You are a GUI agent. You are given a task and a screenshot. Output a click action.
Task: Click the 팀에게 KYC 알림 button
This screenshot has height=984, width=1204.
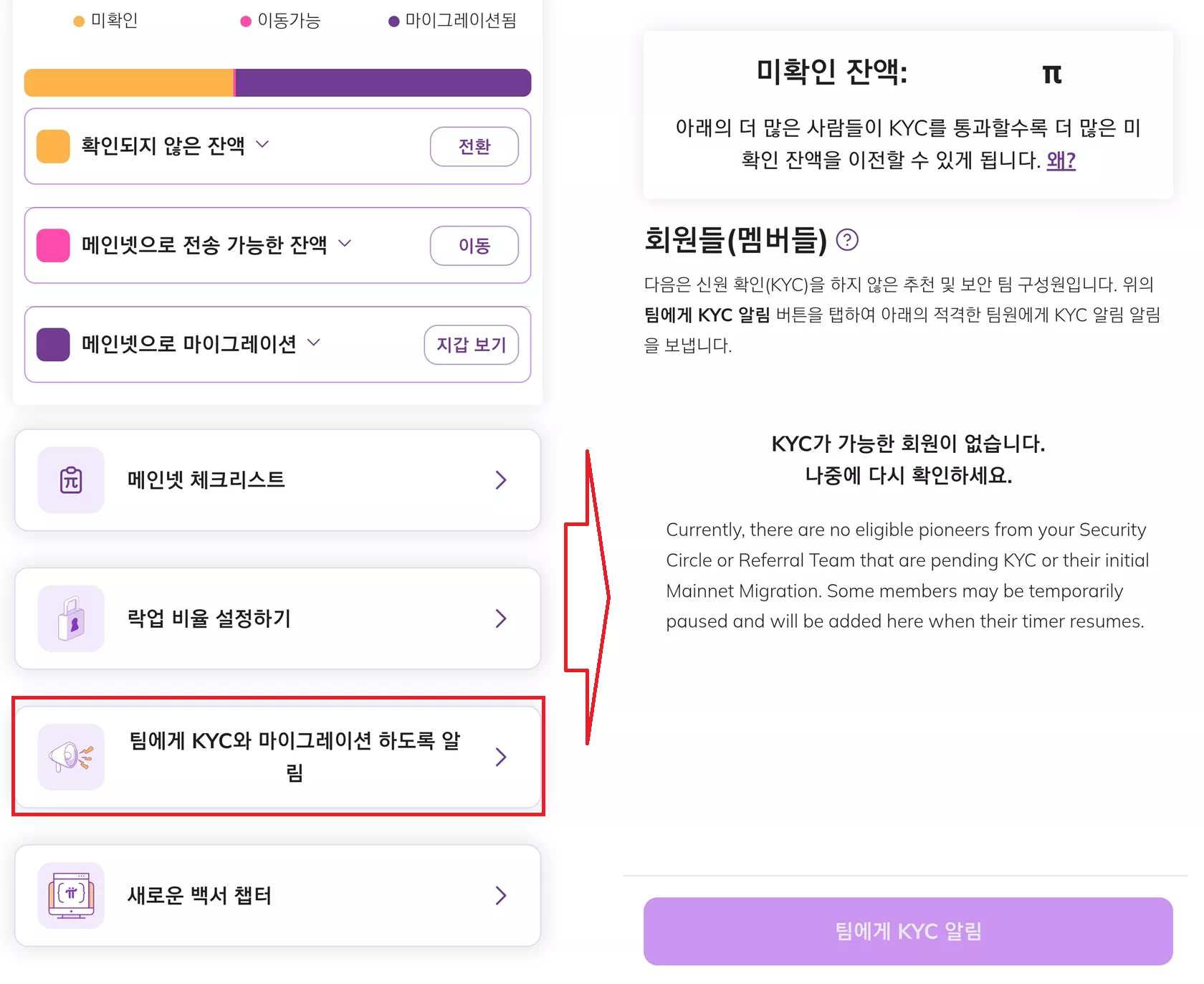[908, 930]
